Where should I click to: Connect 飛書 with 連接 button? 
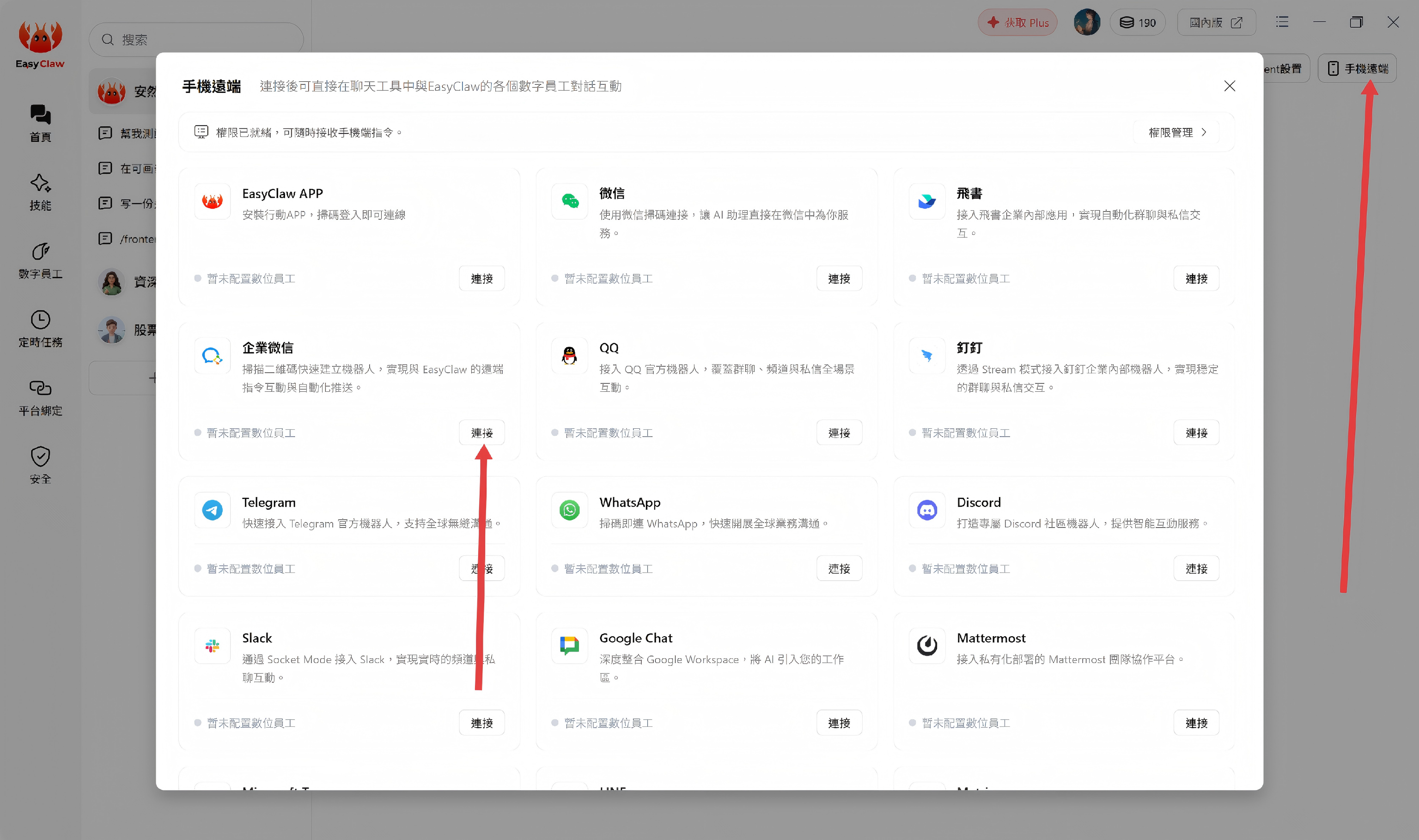click(1196, 279)
